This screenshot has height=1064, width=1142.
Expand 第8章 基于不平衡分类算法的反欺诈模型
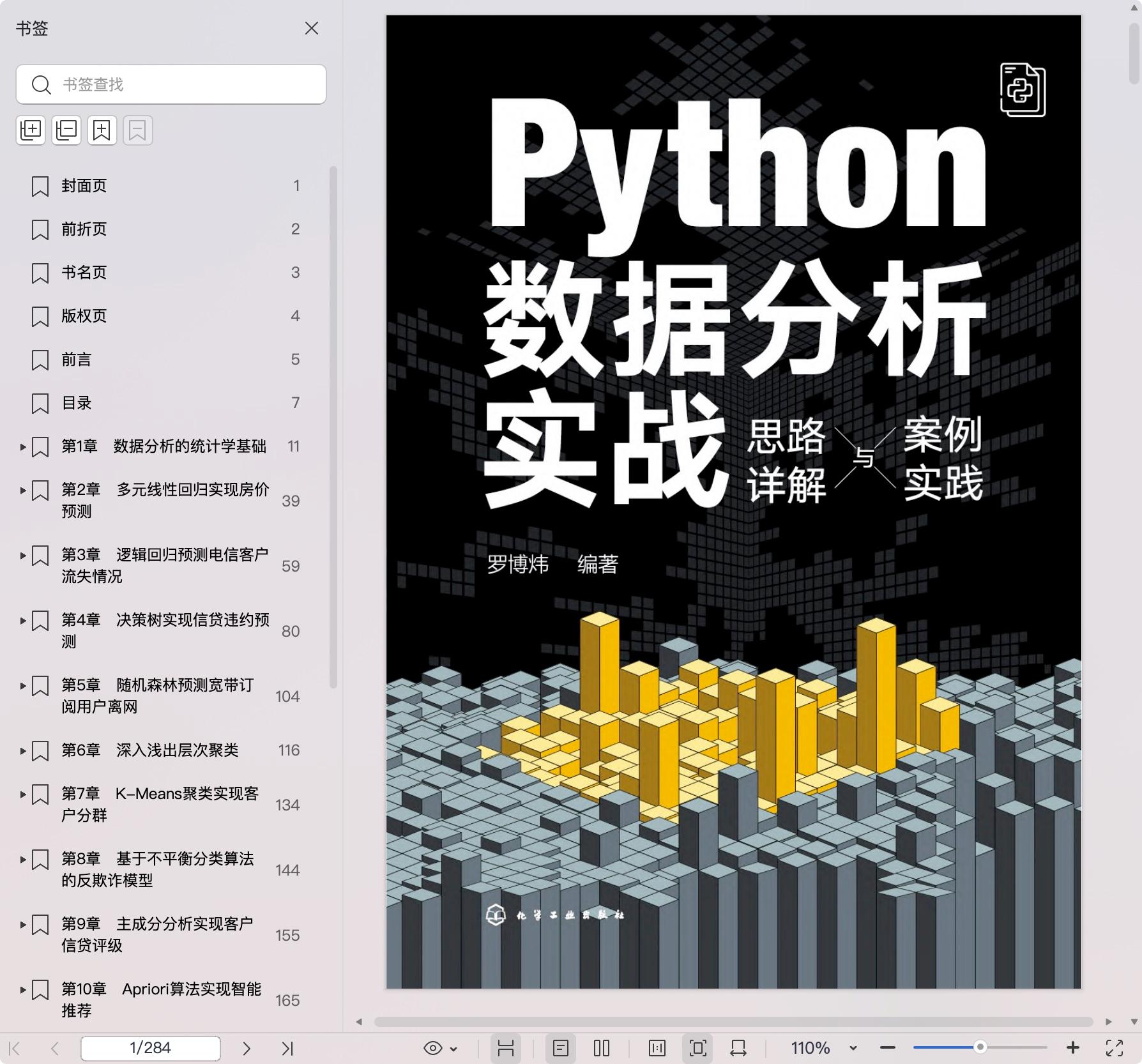pos(23,860)
